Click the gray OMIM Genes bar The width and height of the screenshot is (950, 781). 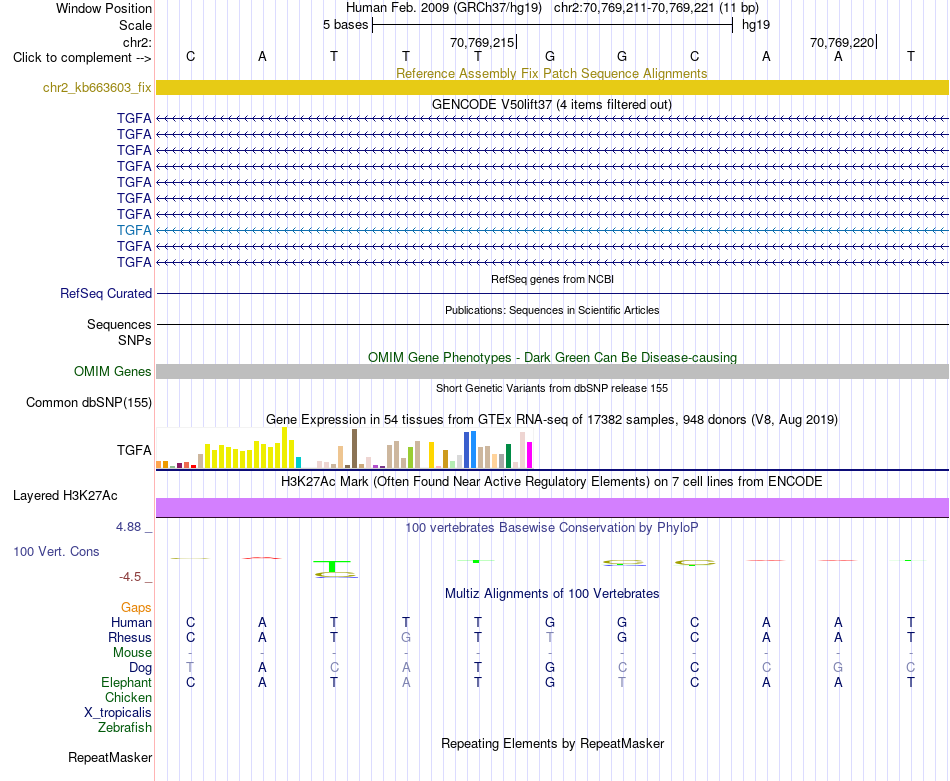552,371
